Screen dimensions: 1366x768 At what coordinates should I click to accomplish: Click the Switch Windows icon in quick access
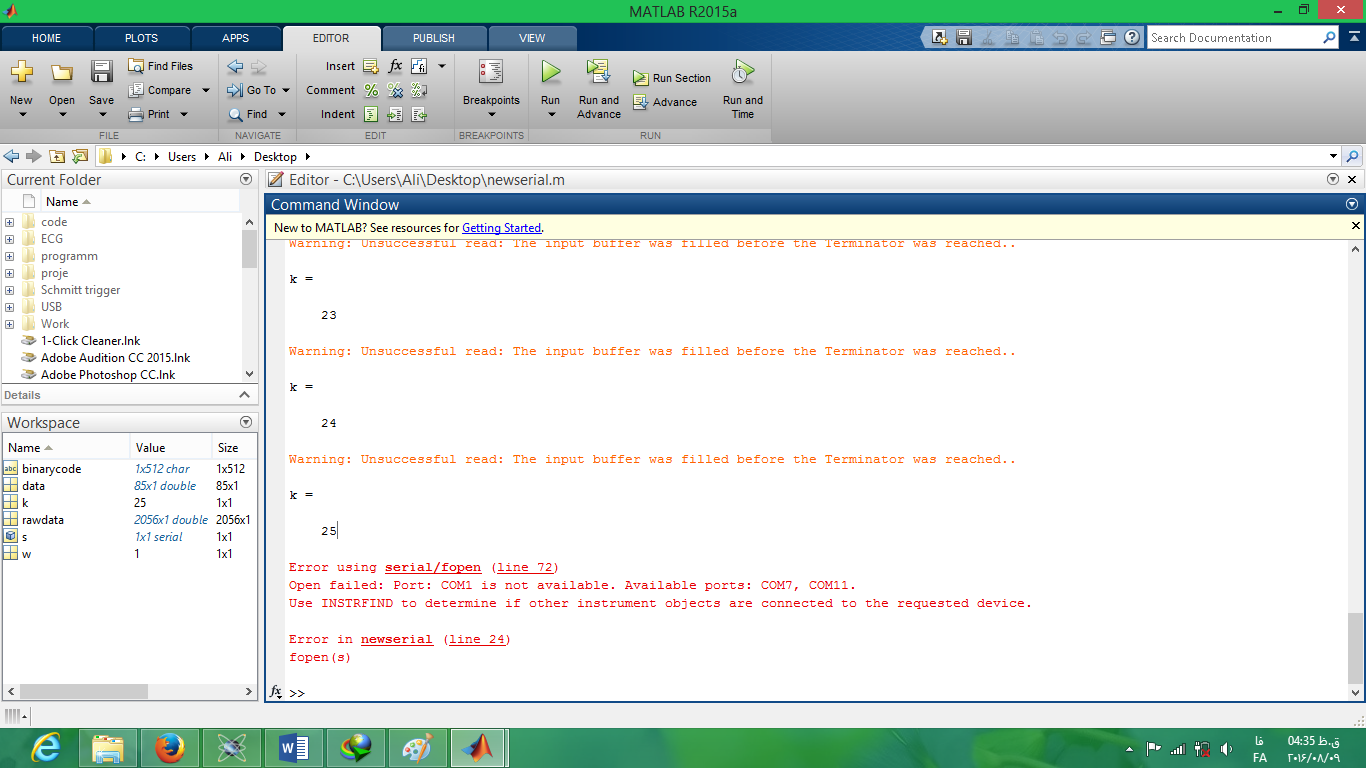tap(1107, 38)
